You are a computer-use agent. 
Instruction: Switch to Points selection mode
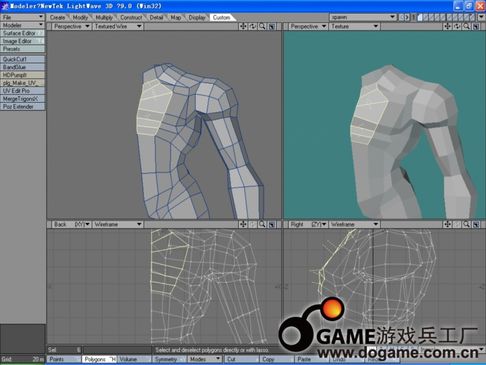64,359
